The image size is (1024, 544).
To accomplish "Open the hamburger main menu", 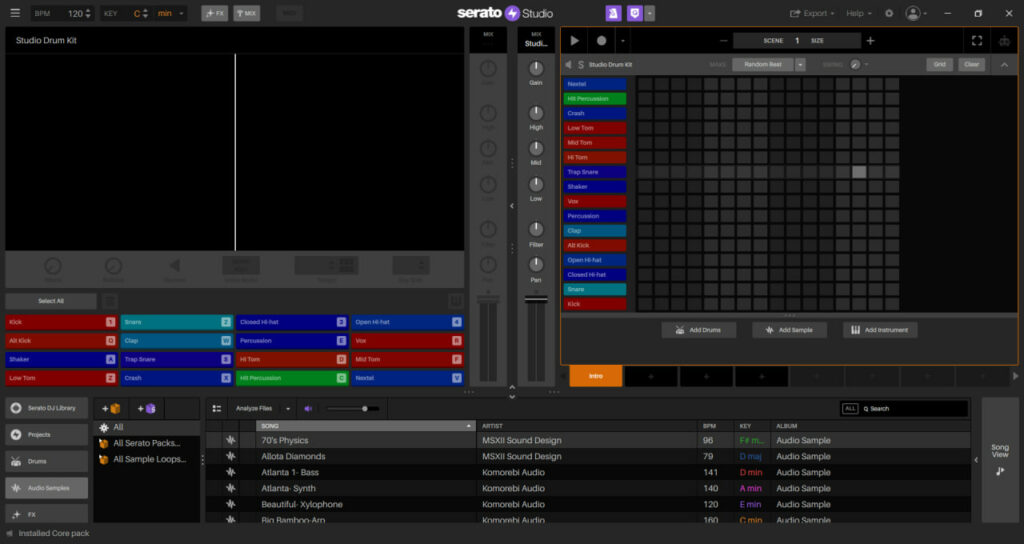I will tap(15, 13).
